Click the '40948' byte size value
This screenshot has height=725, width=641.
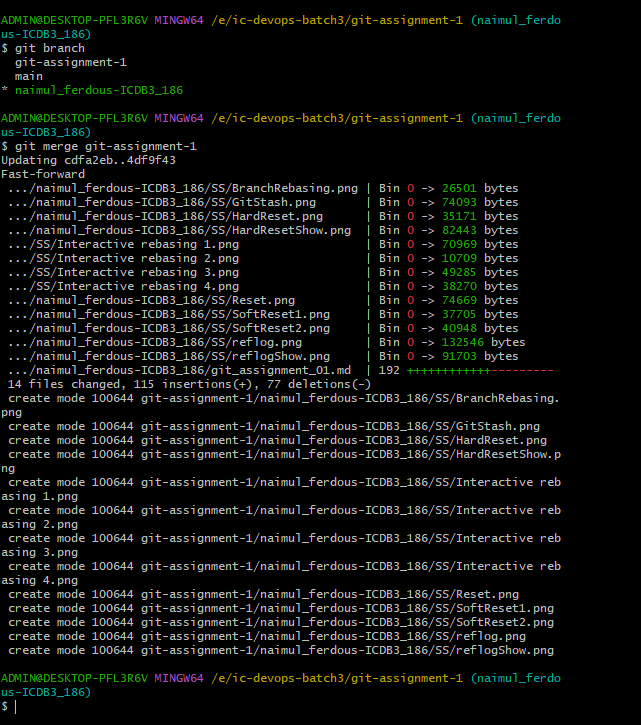[x=459, y=328]
